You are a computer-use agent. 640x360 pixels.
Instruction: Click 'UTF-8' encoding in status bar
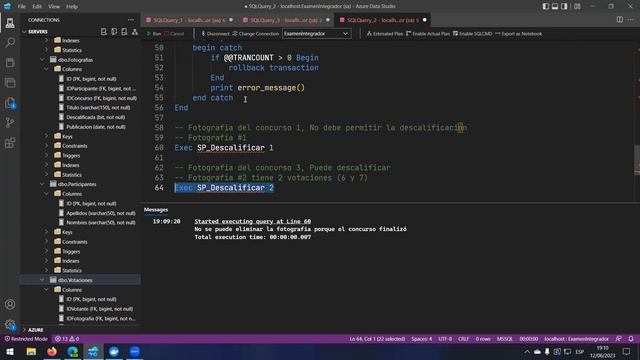tap(445, 339)
